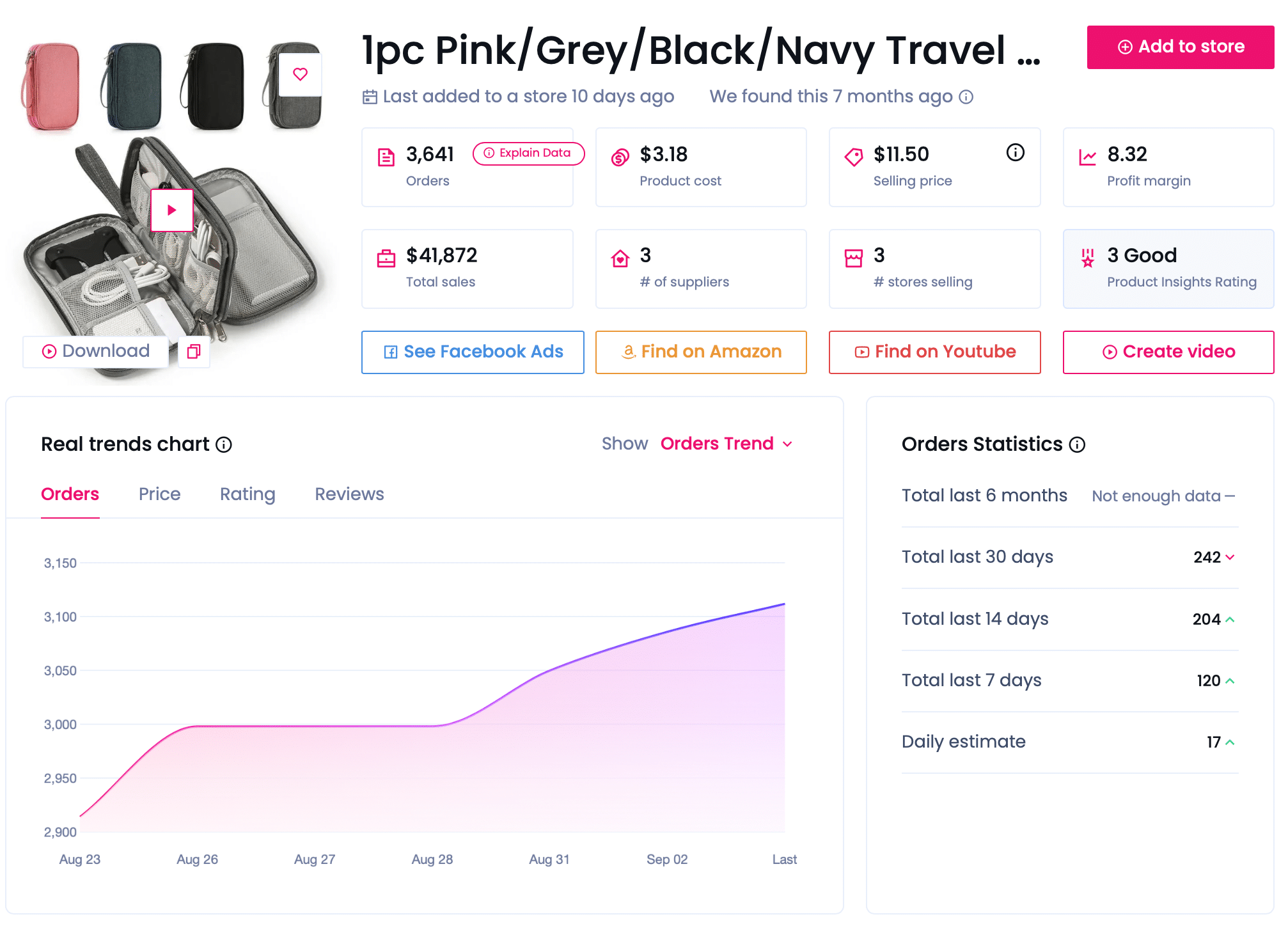This screenshot has height=926, width=1288.
Task: Play the product video preview
Action: [171, 210]
